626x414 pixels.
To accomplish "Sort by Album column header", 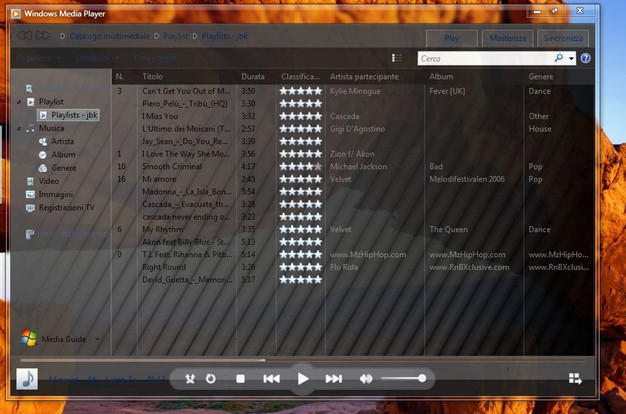I will 441,76.
